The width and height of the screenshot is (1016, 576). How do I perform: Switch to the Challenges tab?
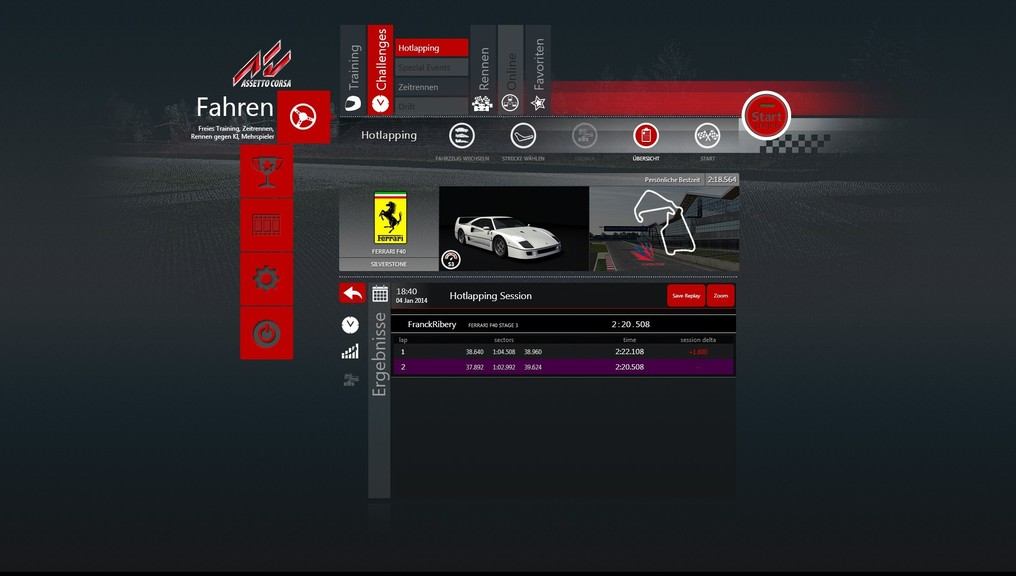(x=380, y=71)
